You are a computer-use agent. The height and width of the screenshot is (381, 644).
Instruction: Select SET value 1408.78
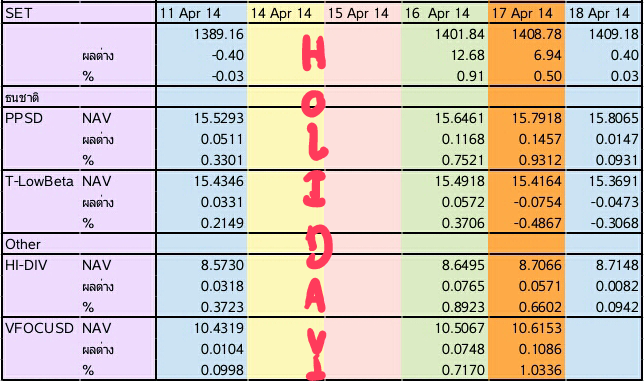tap(536, 34)
